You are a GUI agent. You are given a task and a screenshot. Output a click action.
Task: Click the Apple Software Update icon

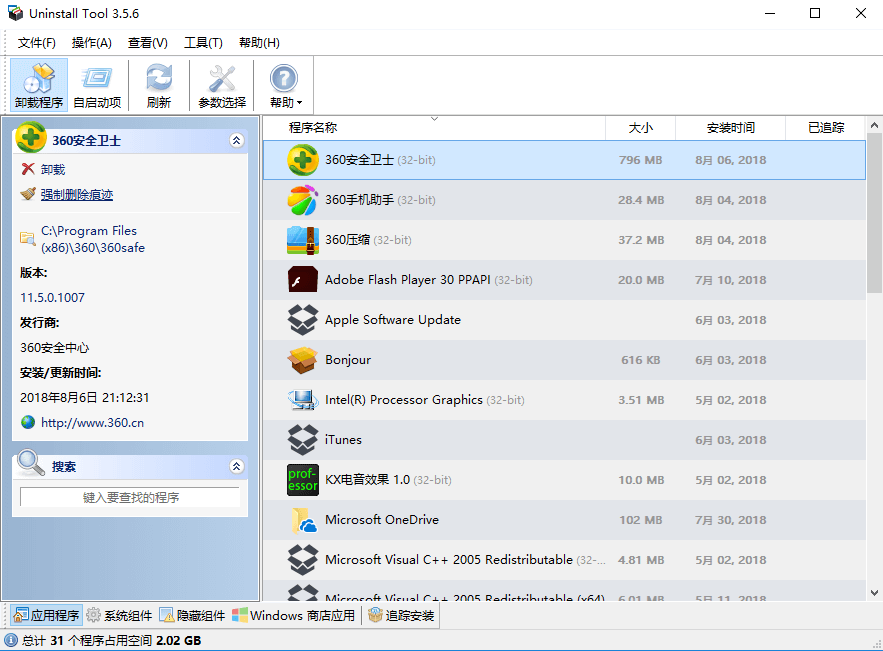[x=303, y=320]
